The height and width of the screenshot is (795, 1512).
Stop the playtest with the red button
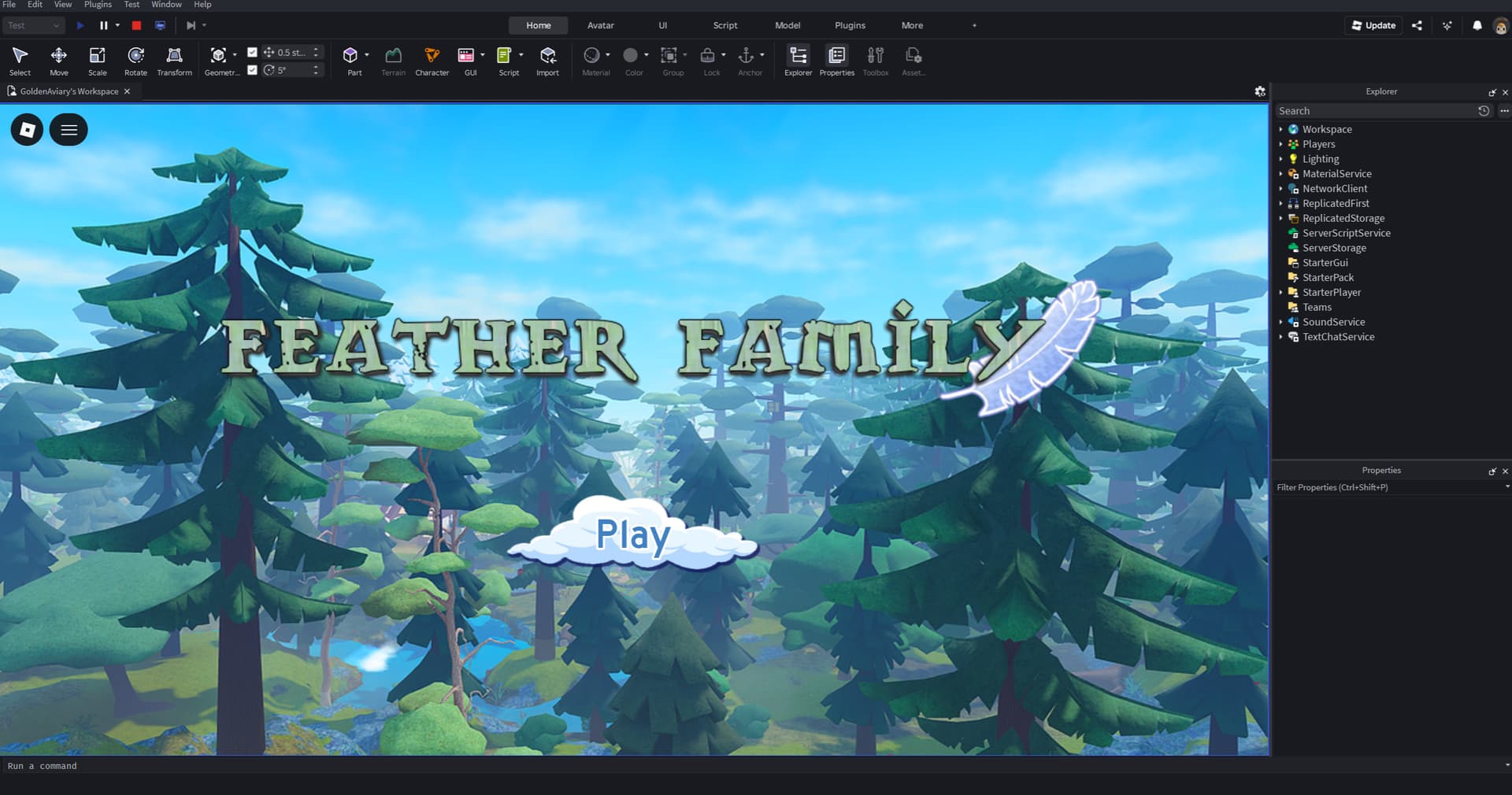click(x=136, y=26)
